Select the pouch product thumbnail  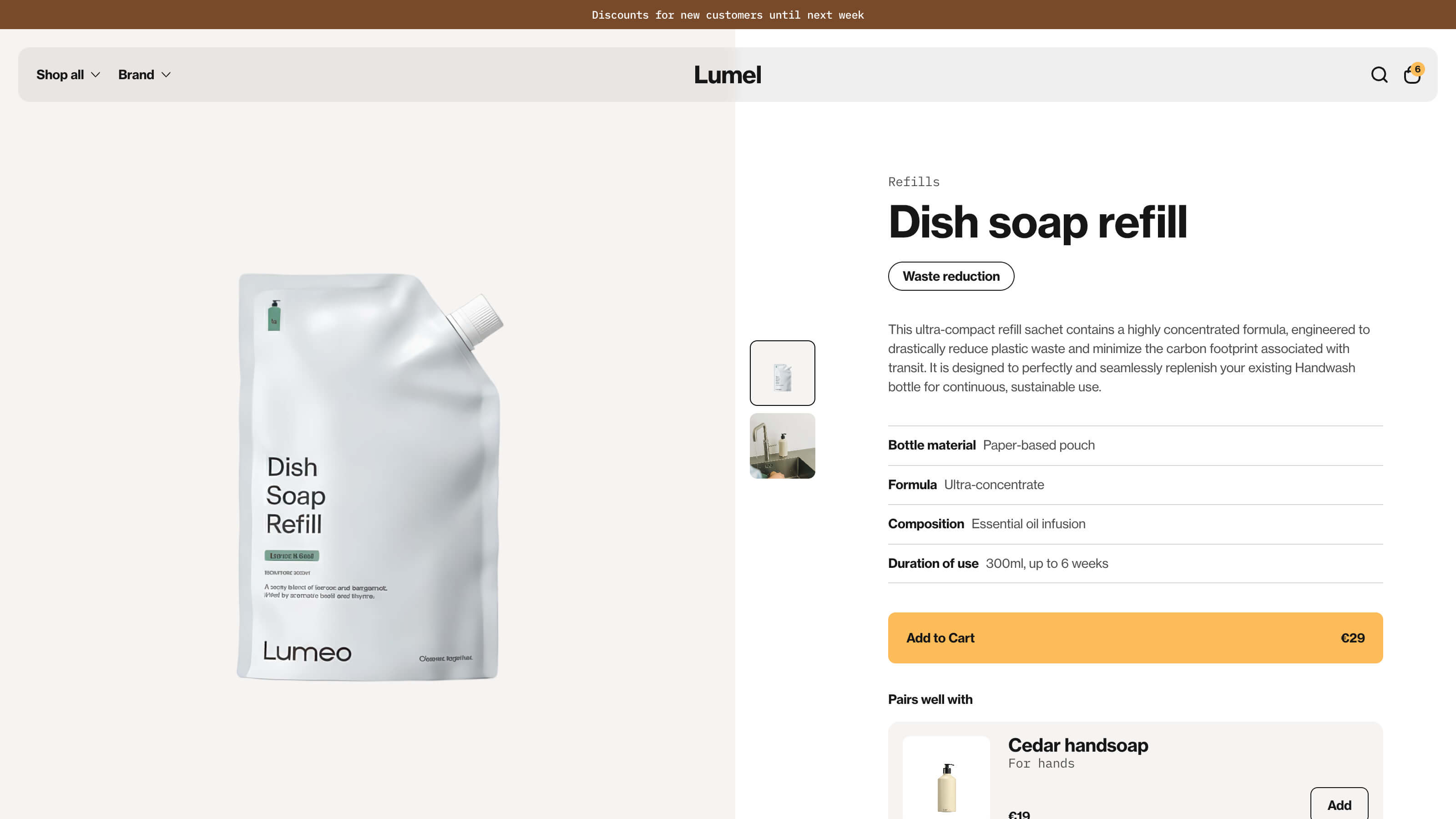coord(782,373)
